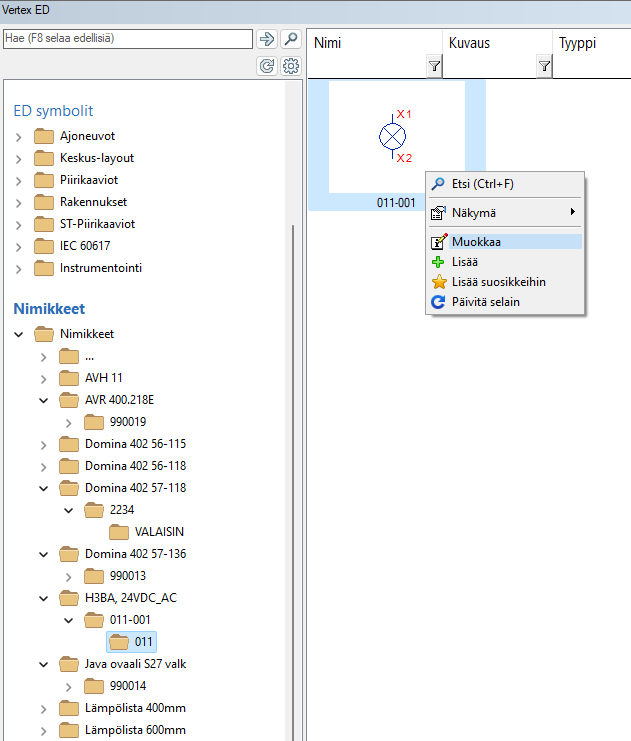Click Päivitä selain menu entry
The height and width of the screenshot is (741, 631).
pyautogui.click(x=485, y=302)
